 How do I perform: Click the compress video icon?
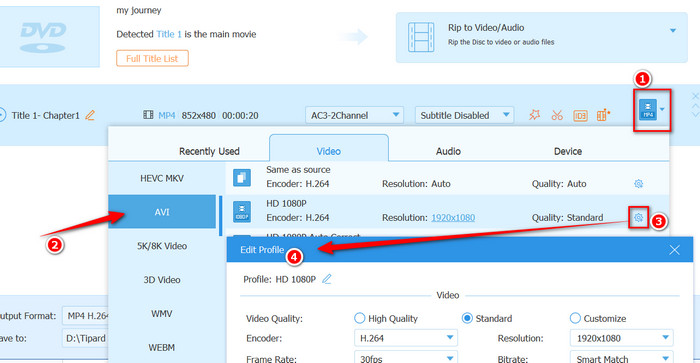click(x=603, y=115)
